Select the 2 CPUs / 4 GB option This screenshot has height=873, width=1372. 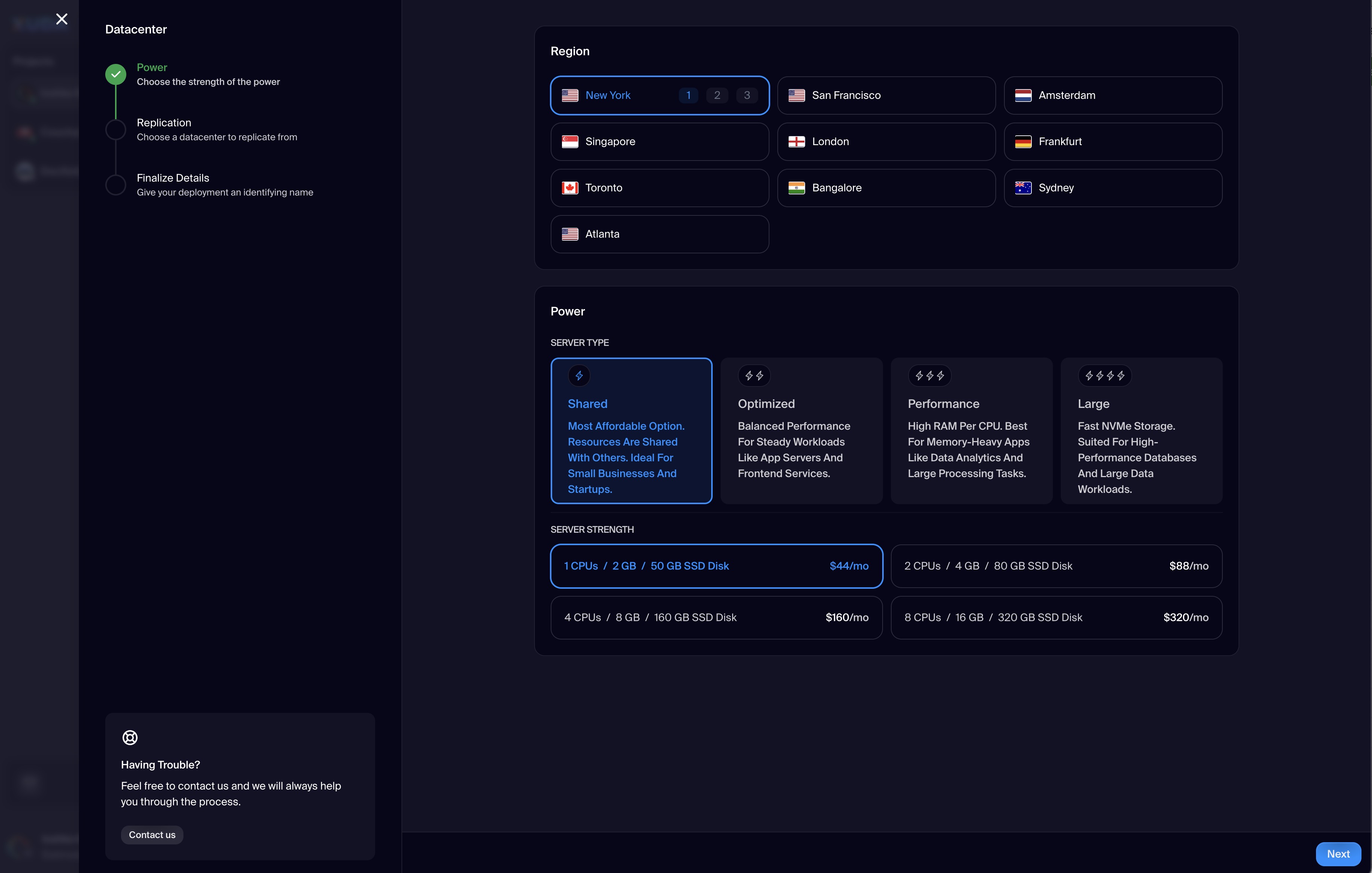pyautogui.click(x=1056, y=566)
